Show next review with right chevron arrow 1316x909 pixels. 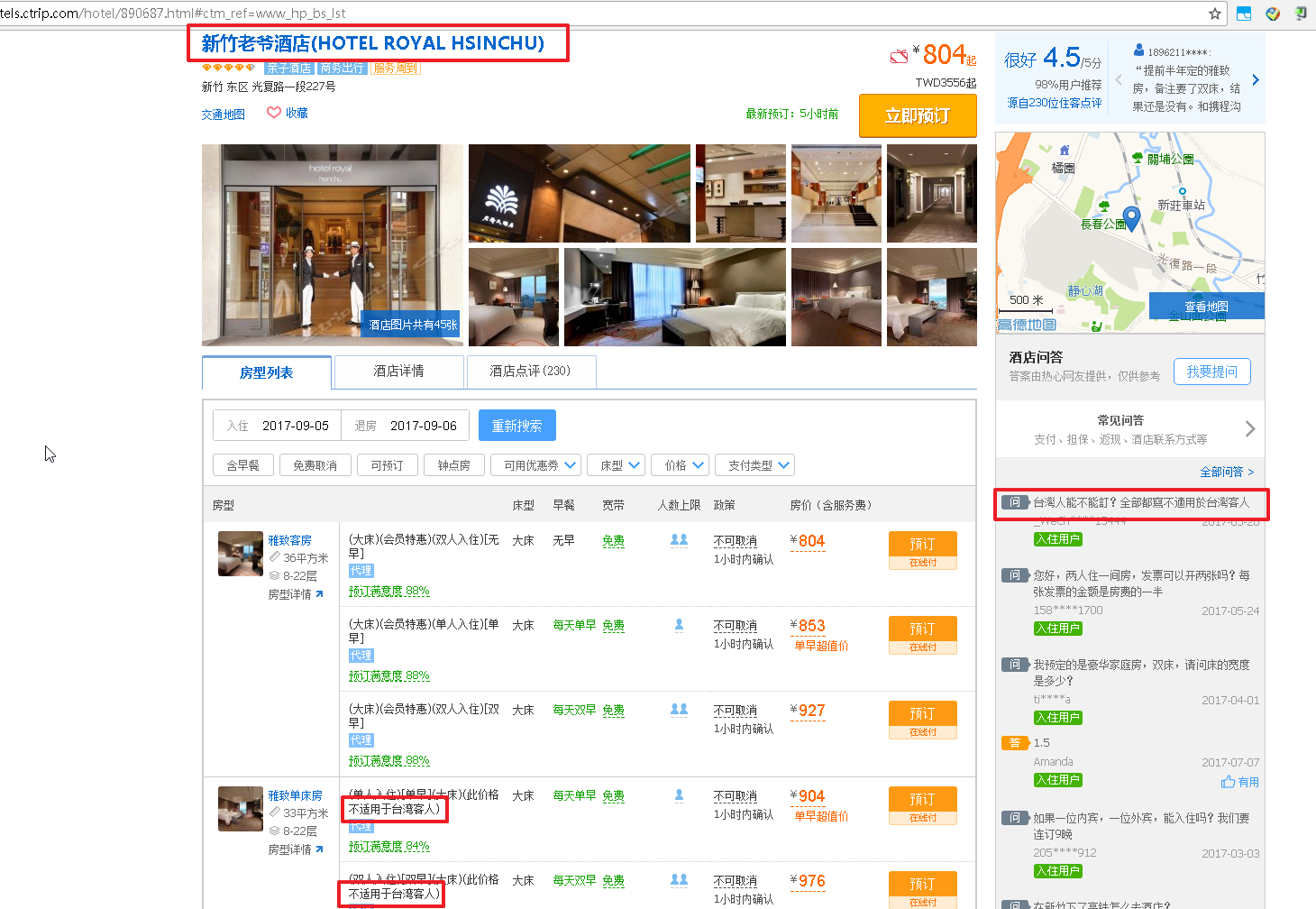1256,80
